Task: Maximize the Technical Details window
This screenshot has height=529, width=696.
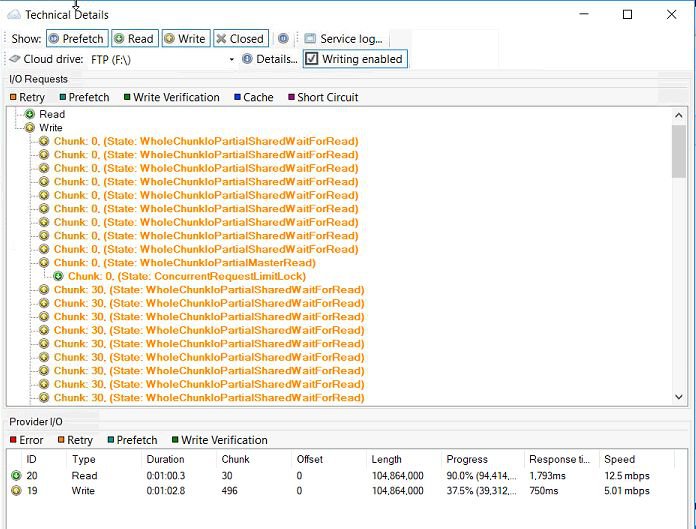Action: coord(627,15)
